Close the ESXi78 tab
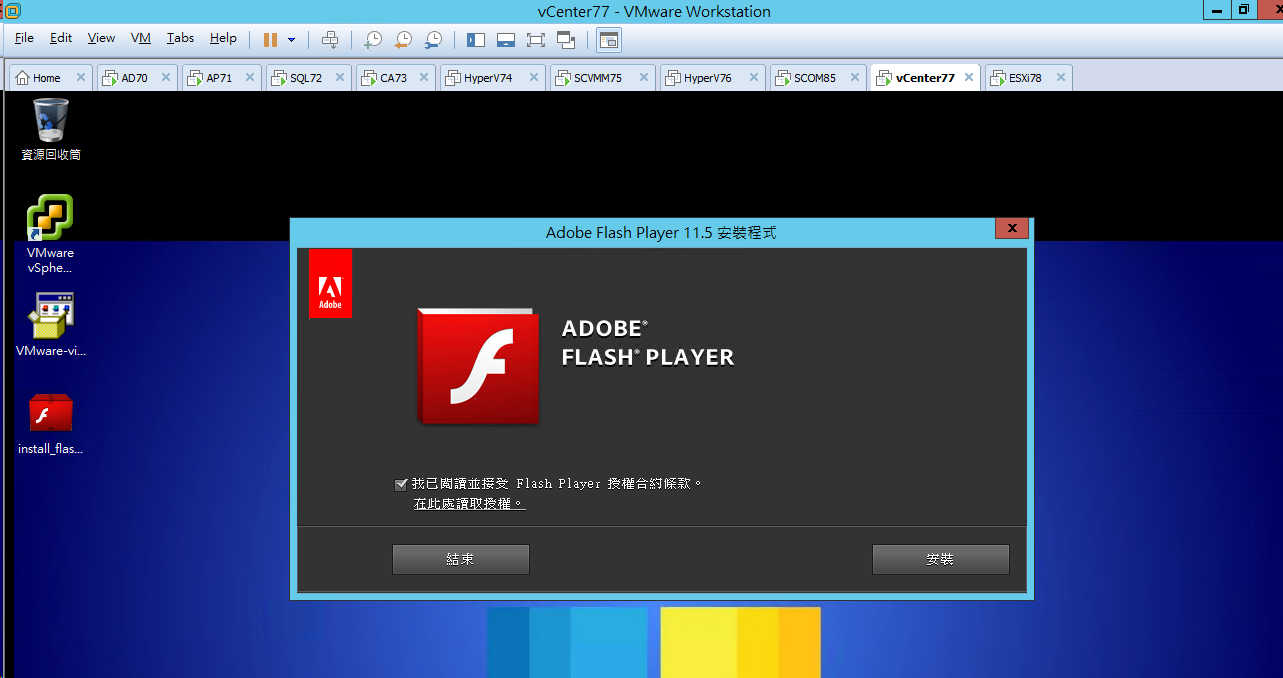 (1060, 77)
